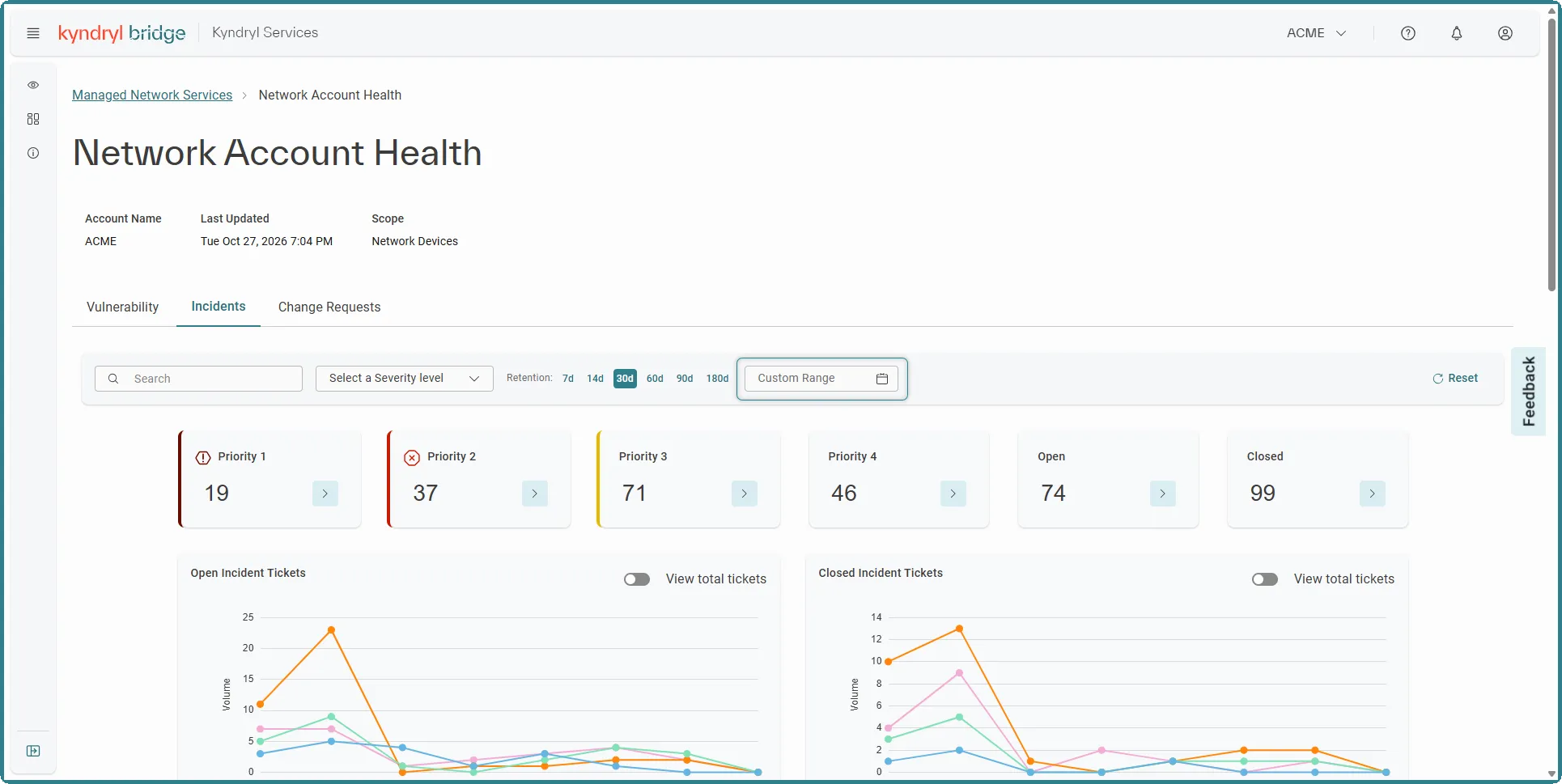Click the Network Account Health breadcrumb text

[330, 95]
